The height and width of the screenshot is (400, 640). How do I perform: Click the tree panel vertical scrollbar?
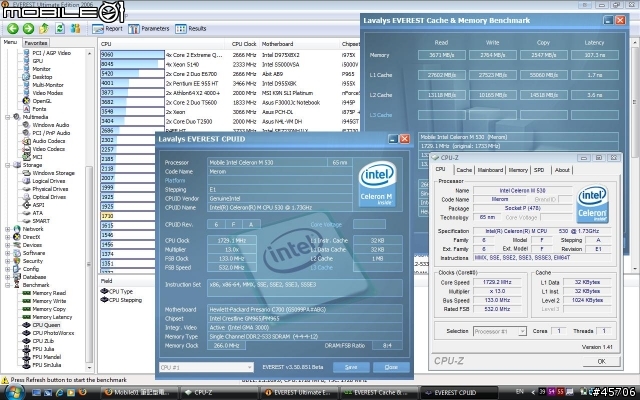point(89,210)
